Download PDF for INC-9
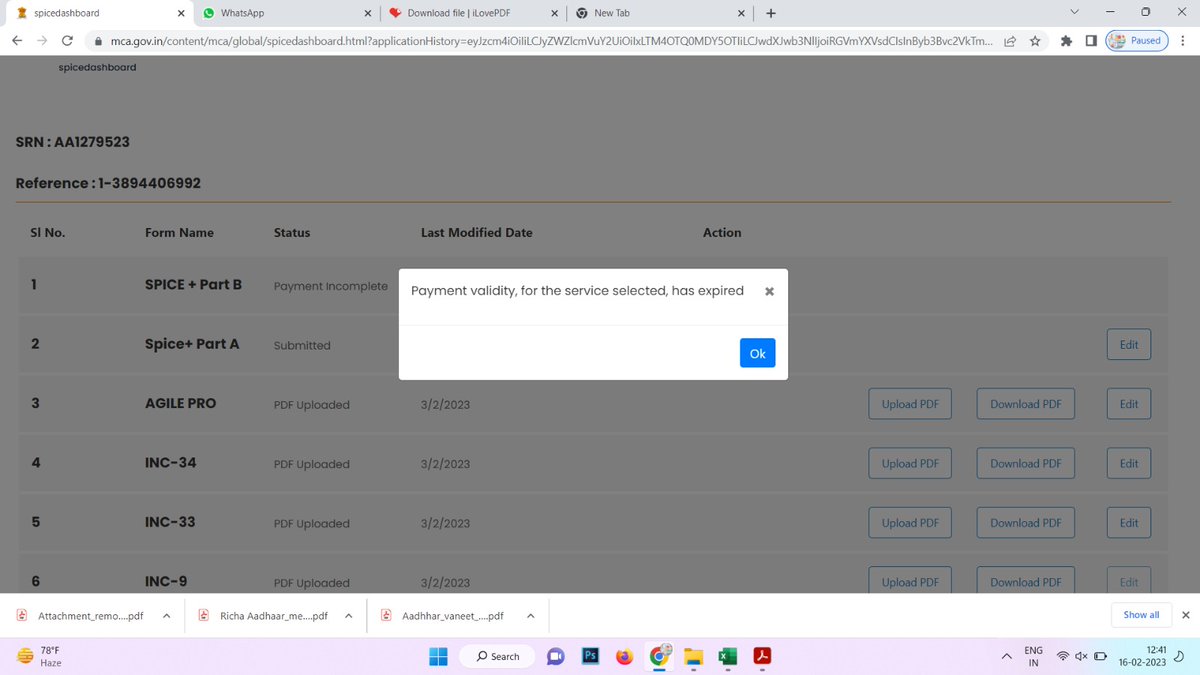Image resolution: width=1200 pixels, height=675 pixels. click(x=1026, y=581)
